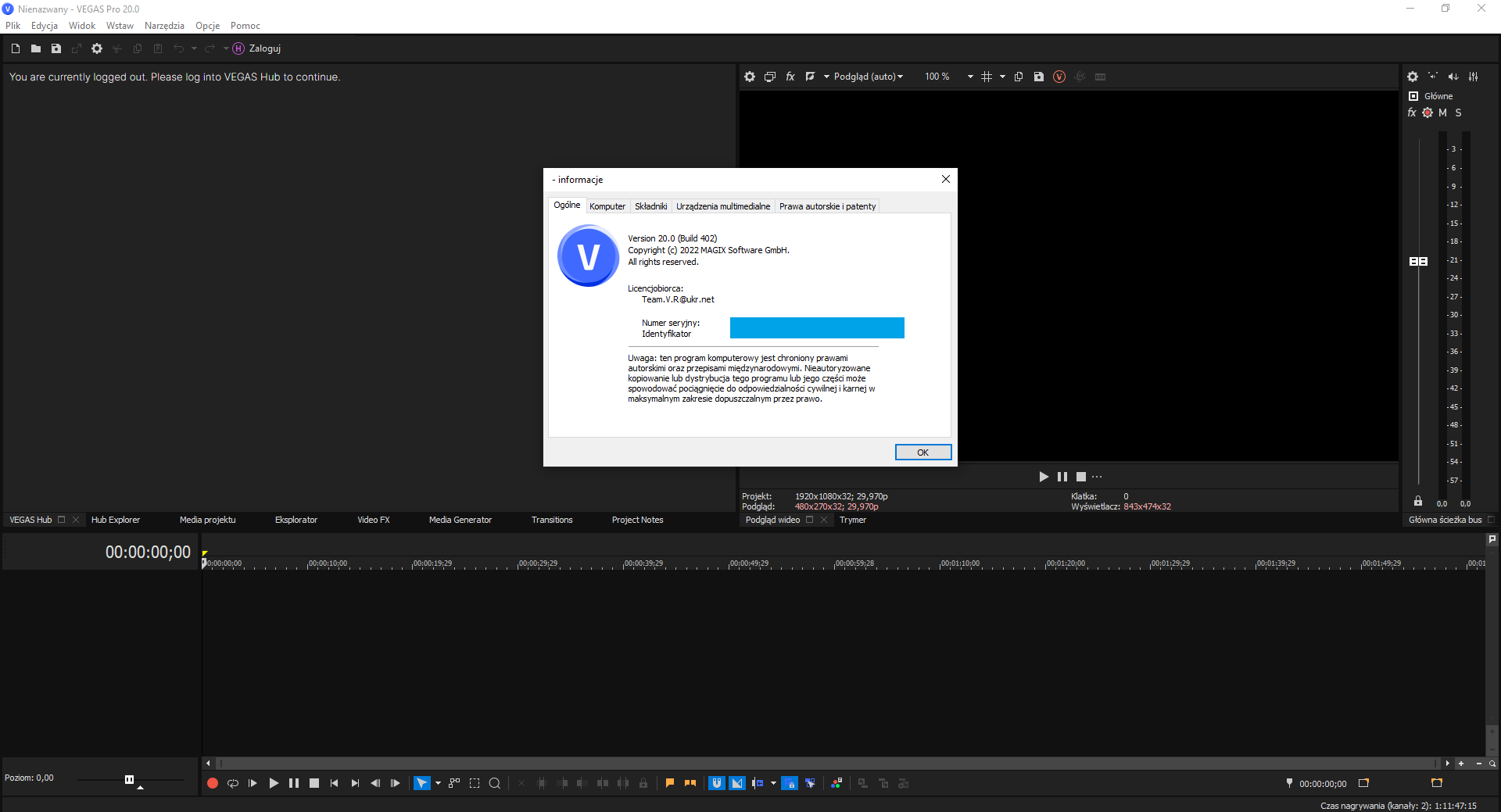Toggle preview overlay grid icon
This screenshot has height=812, width=1501.
[x=987, y=77]
